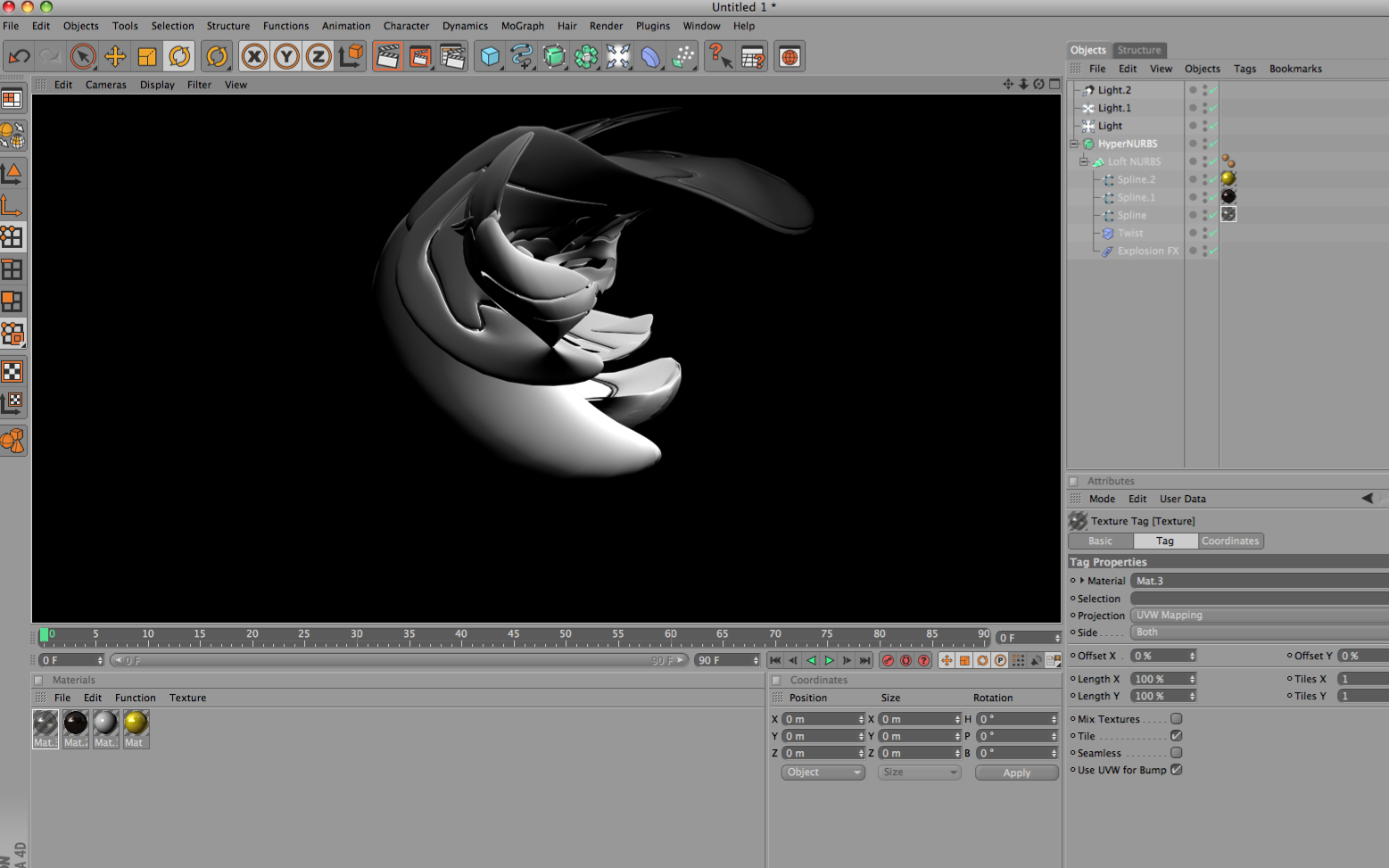Image resolution: width=1389 pixels, height=868 pixels.
Task: Collapse the HyperNURBS tree node
Action: click(1074, 144)
